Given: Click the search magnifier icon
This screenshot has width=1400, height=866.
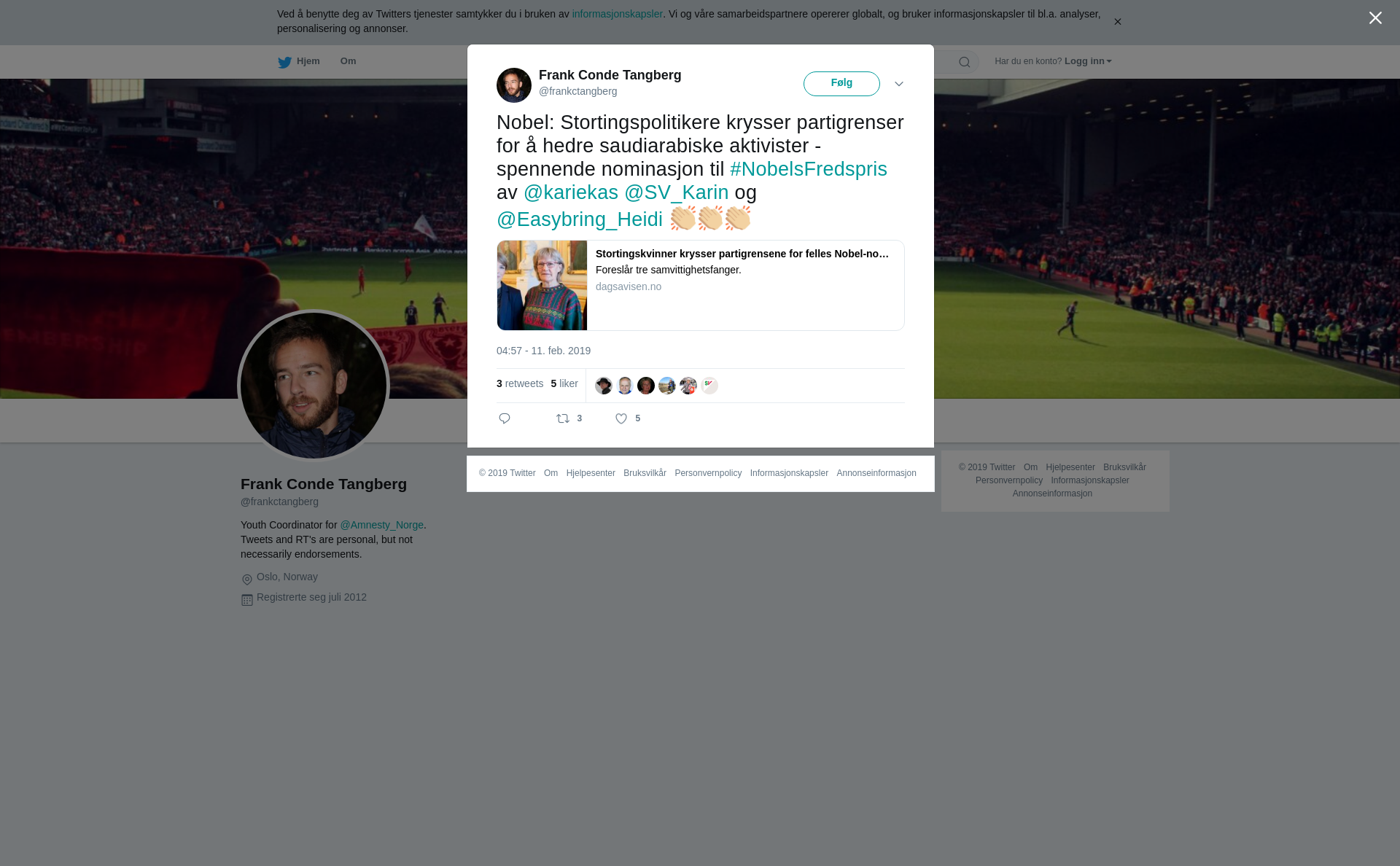Looking at the screenshot, I should tap(965, 62).
